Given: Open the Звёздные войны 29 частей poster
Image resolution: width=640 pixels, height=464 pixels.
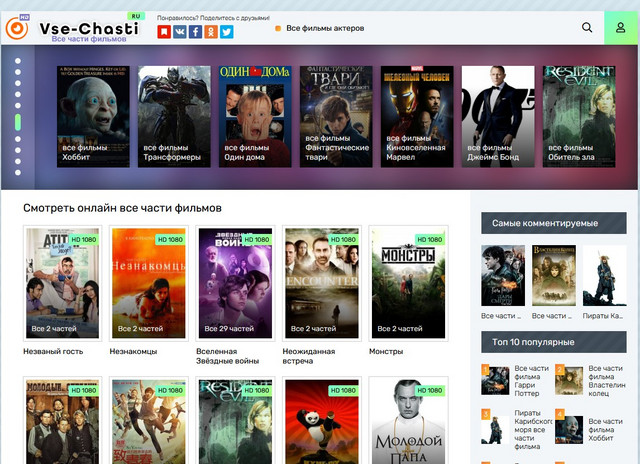Looking at the screenshot, I should (236, 283).
